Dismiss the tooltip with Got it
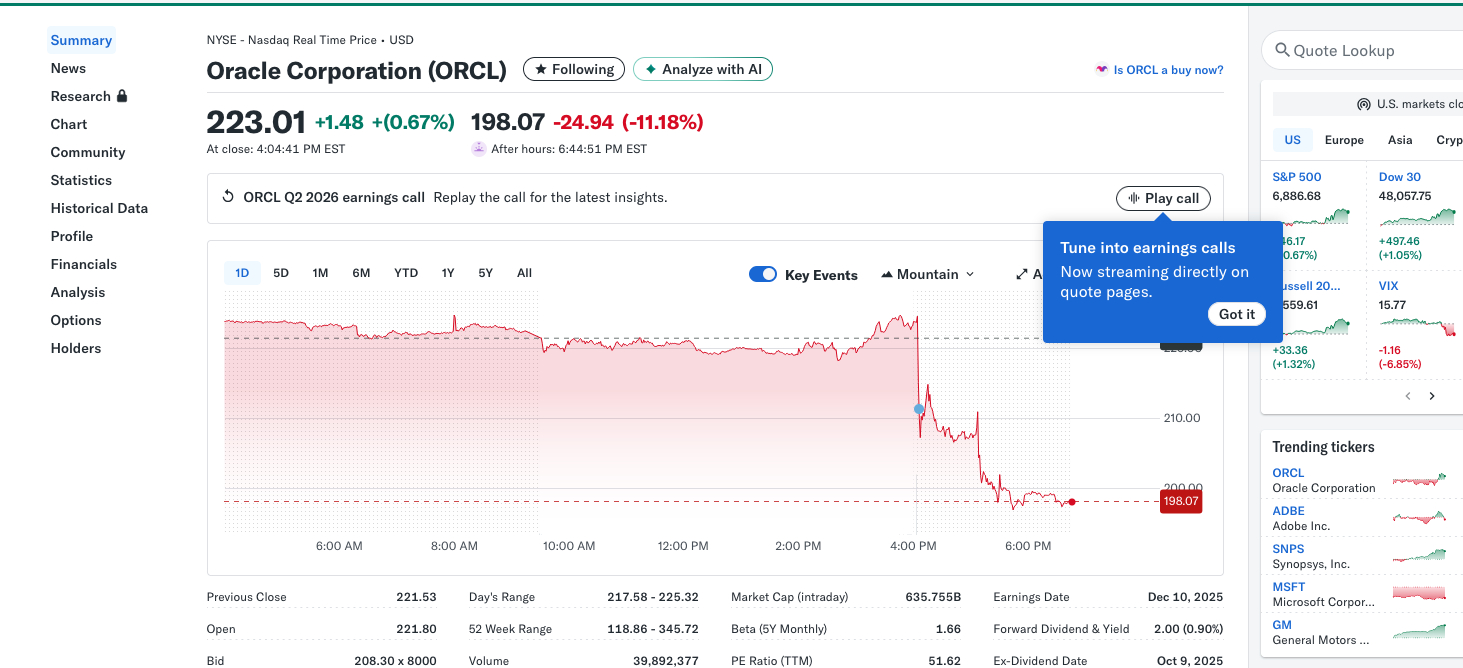 point(1236,314)
